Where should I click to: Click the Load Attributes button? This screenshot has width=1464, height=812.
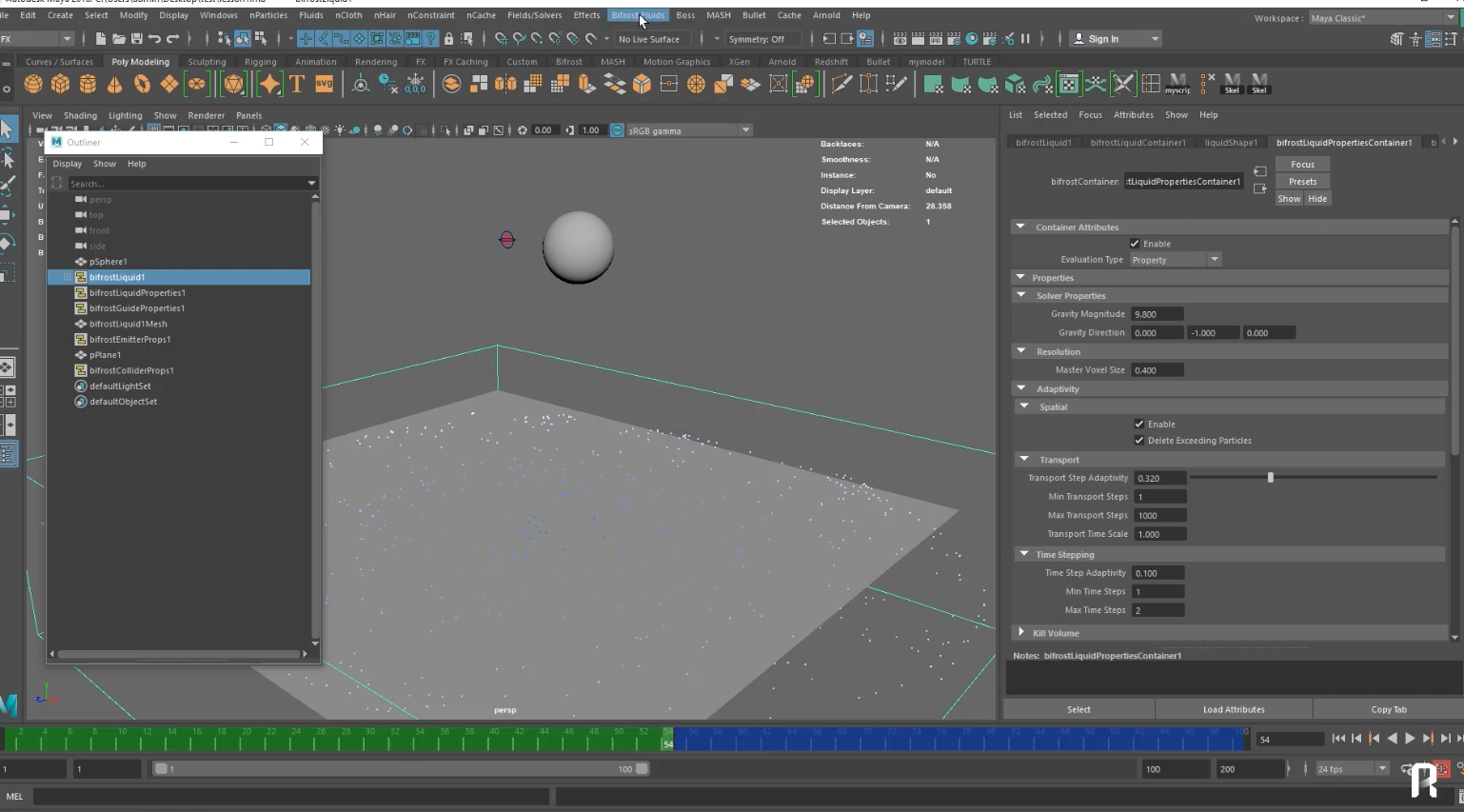point(1234,709)
